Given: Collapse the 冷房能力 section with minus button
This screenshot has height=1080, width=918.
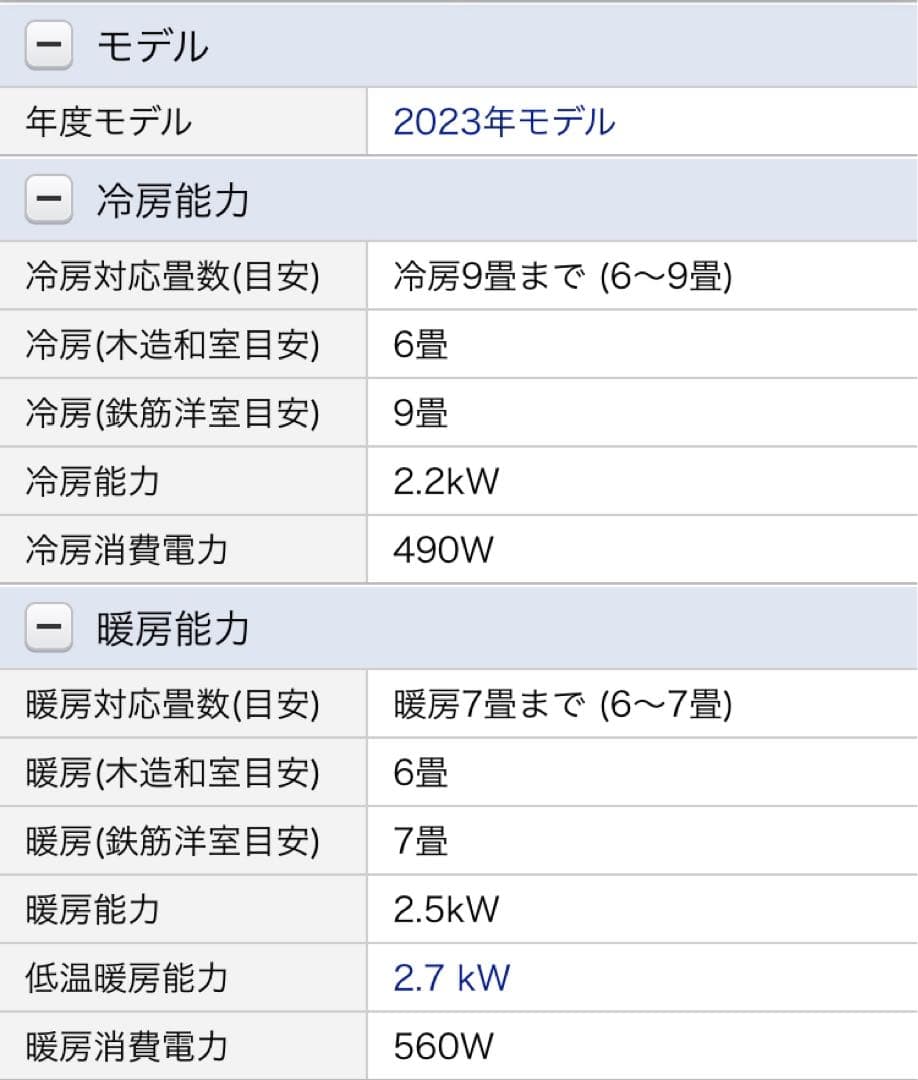Looking at the screenshot, I should (x=48, y=201).
